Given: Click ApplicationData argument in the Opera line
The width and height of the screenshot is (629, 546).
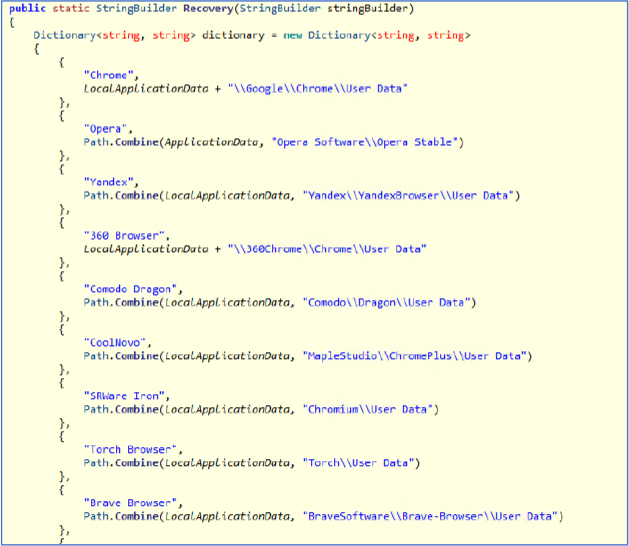Looking at the screenshot, I should [211, 142].
